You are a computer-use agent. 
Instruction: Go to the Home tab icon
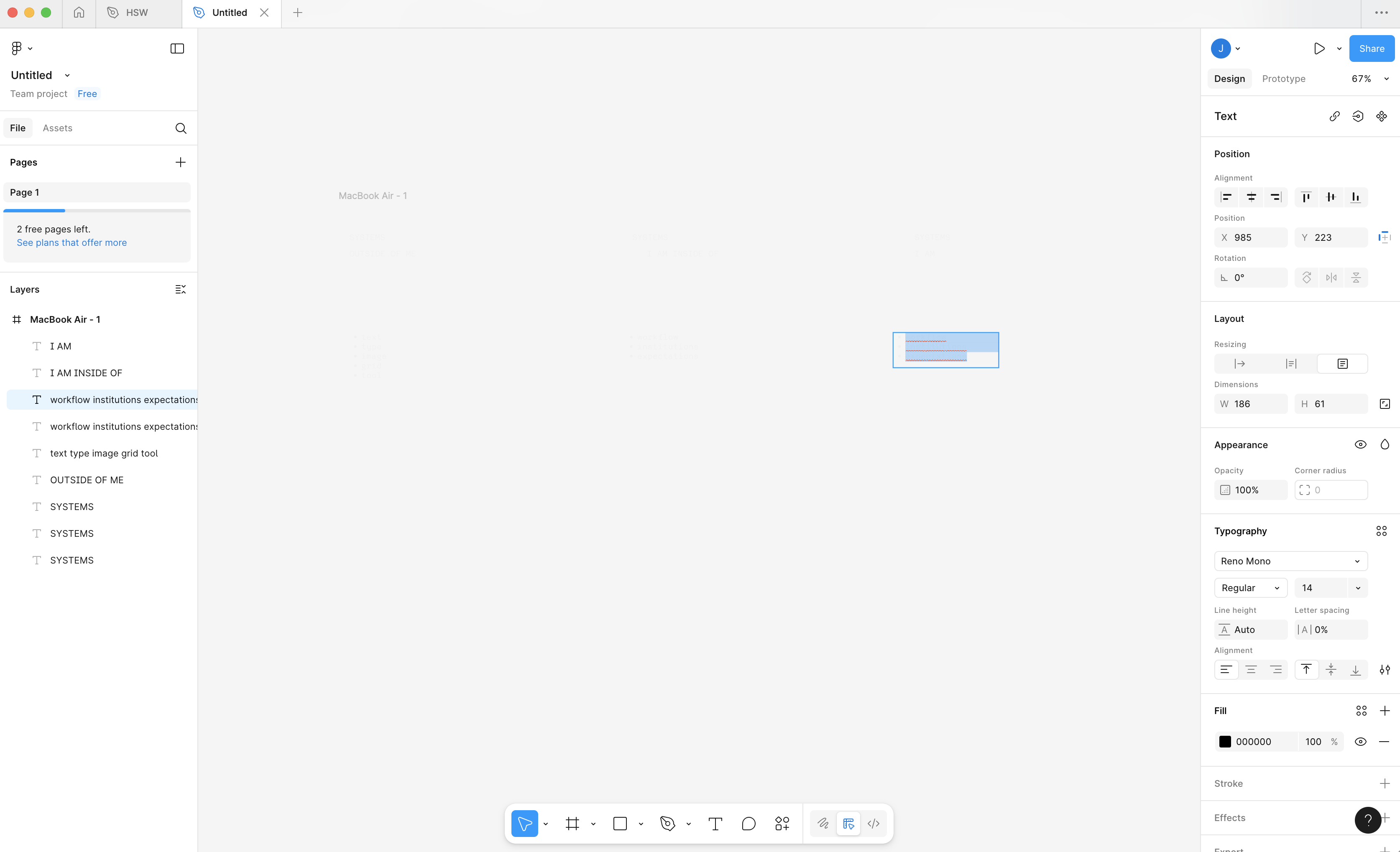(79, 13)
